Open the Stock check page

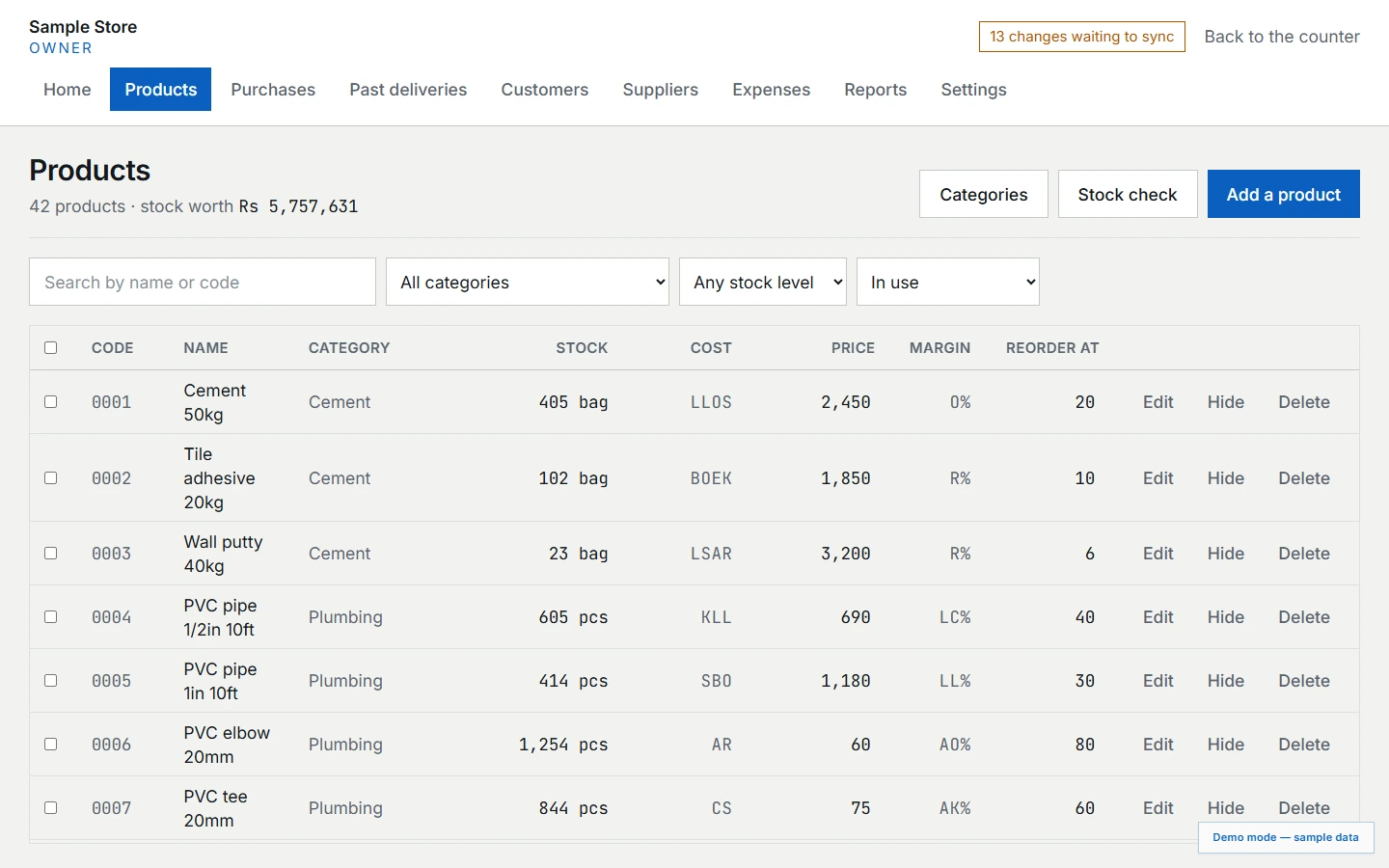pos(1128,194)
